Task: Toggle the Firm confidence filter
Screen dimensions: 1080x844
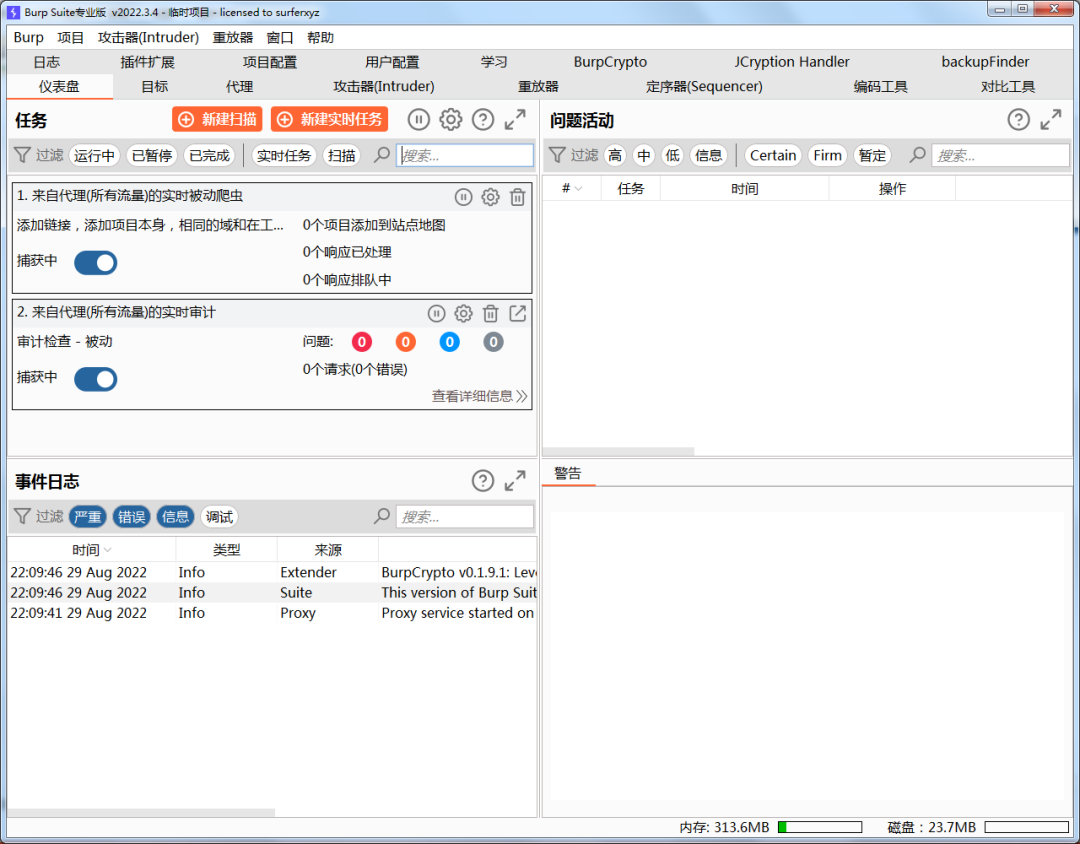Action: tap(827, 156)
